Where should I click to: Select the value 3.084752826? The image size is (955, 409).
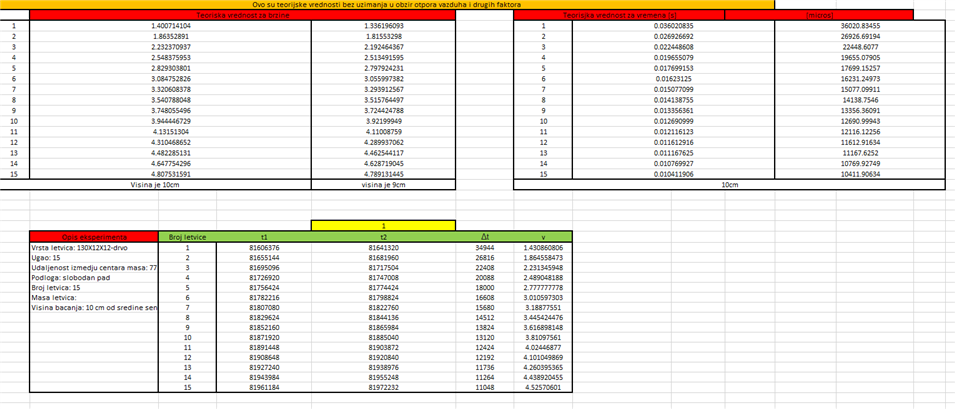click(x=171, y=78)
